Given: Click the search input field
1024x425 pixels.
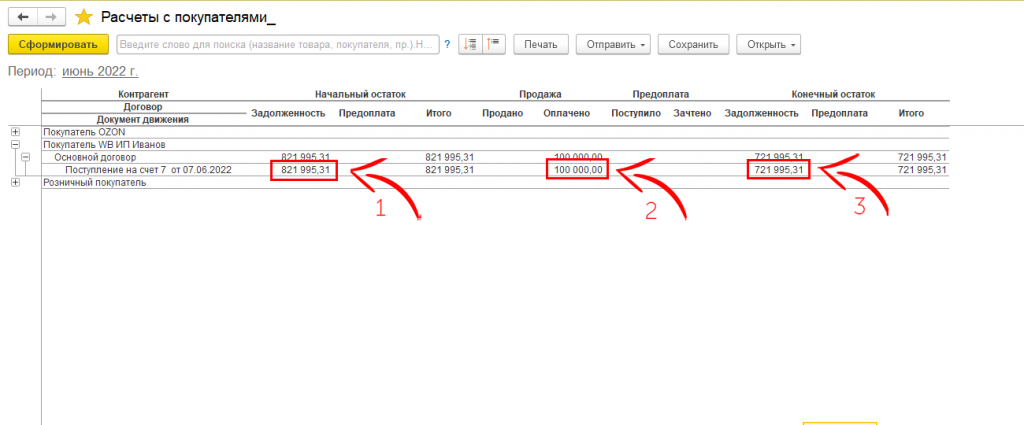Looking at the screenshot, I should [x=278, y=45].
